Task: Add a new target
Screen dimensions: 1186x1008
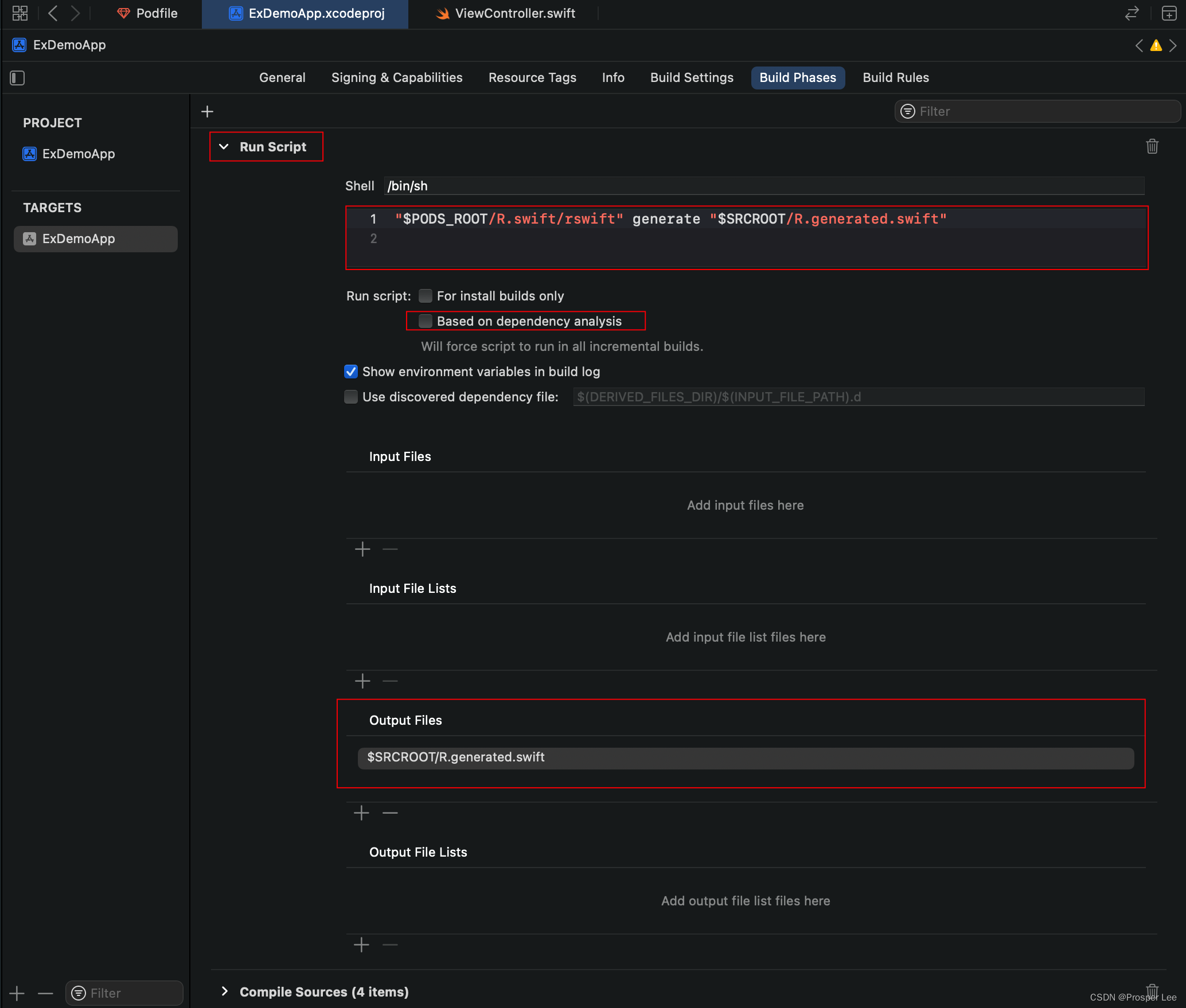Action: coord(17,993)
